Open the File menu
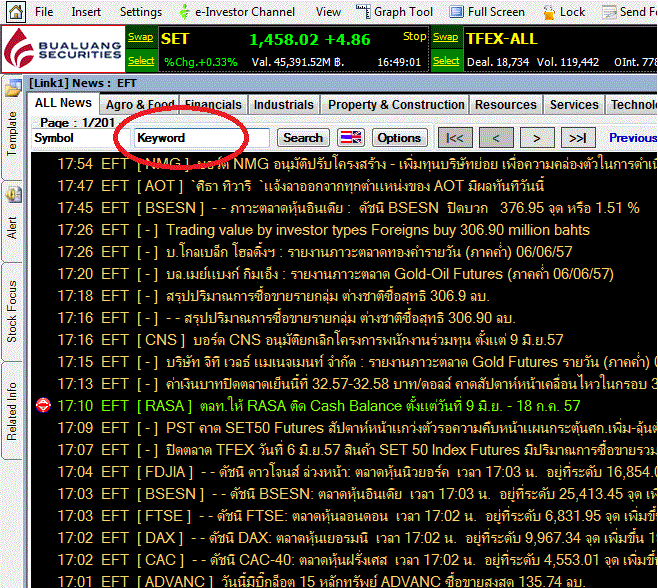658x588 pixels. click(44, 12)
